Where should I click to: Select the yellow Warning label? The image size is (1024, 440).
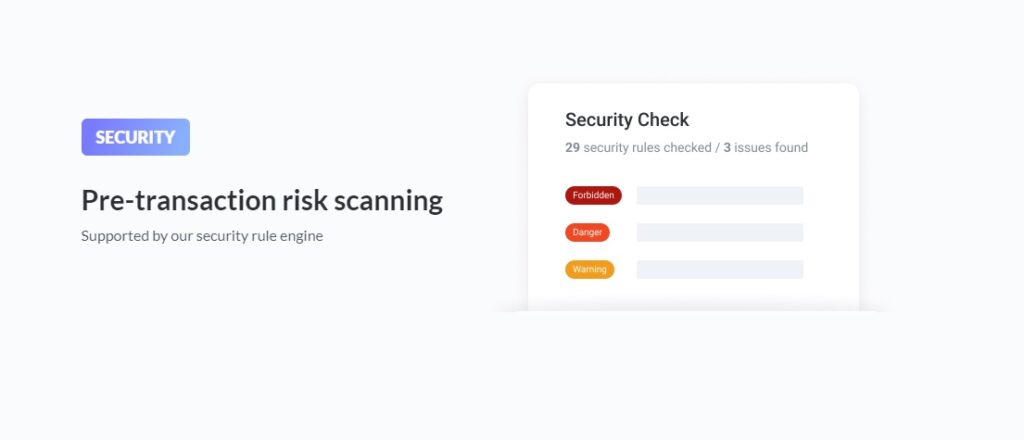(589, 269)
